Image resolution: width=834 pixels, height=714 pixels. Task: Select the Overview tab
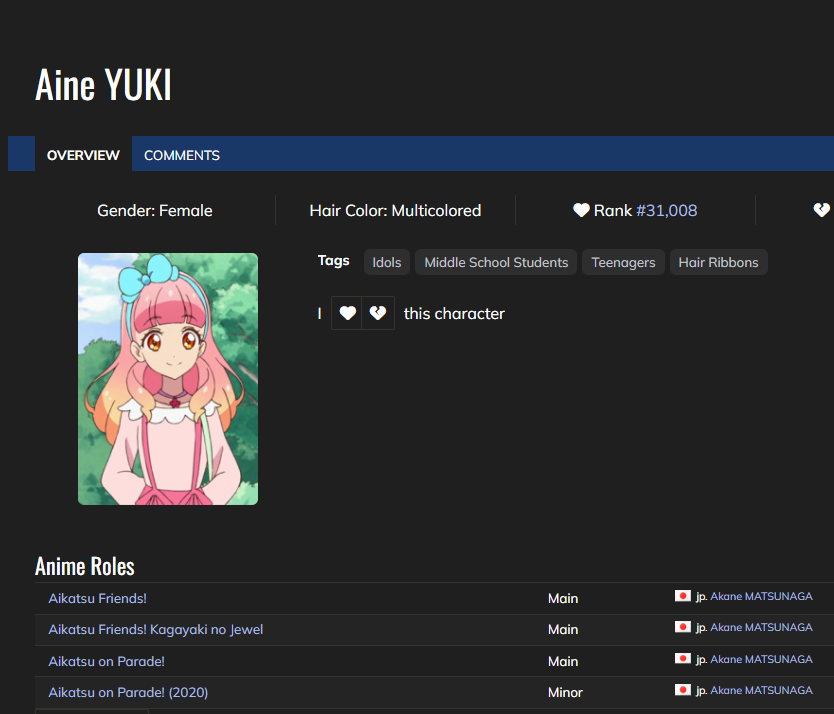[83, 155]
